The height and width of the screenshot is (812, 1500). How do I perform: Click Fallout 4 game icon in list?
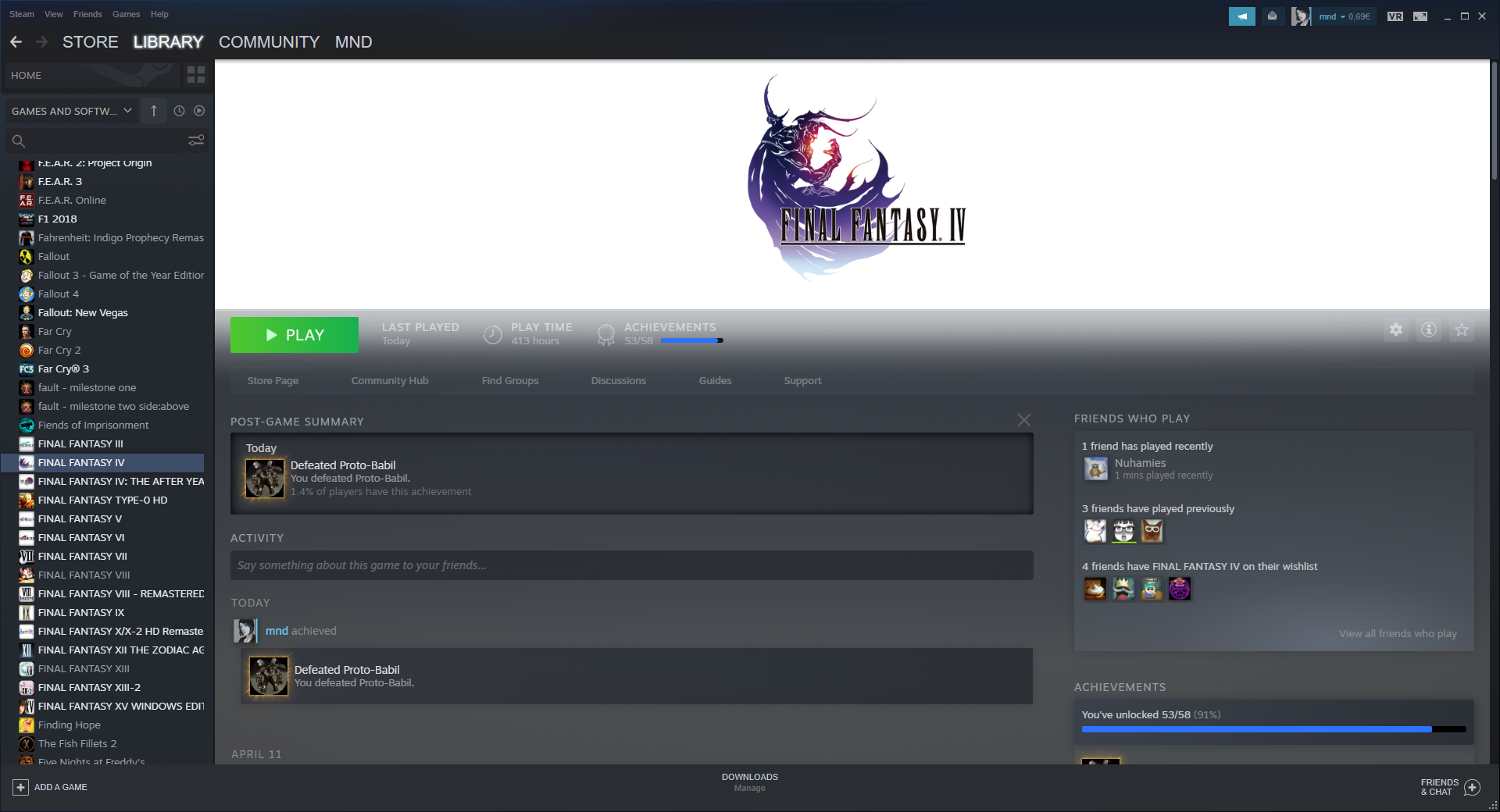pyautogui.click(x=27, y=294)
